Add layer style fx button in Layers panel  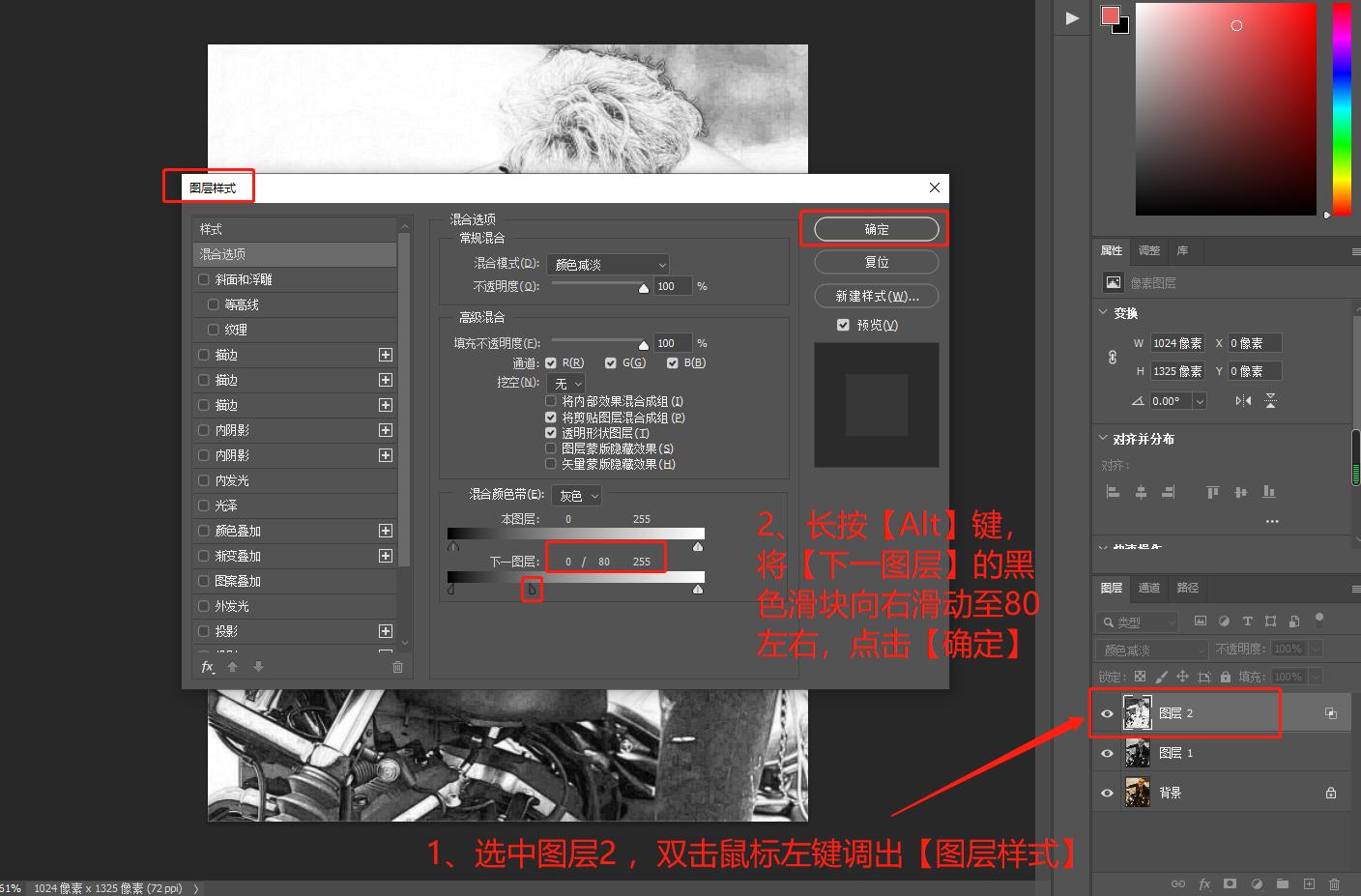[1204, 883]
